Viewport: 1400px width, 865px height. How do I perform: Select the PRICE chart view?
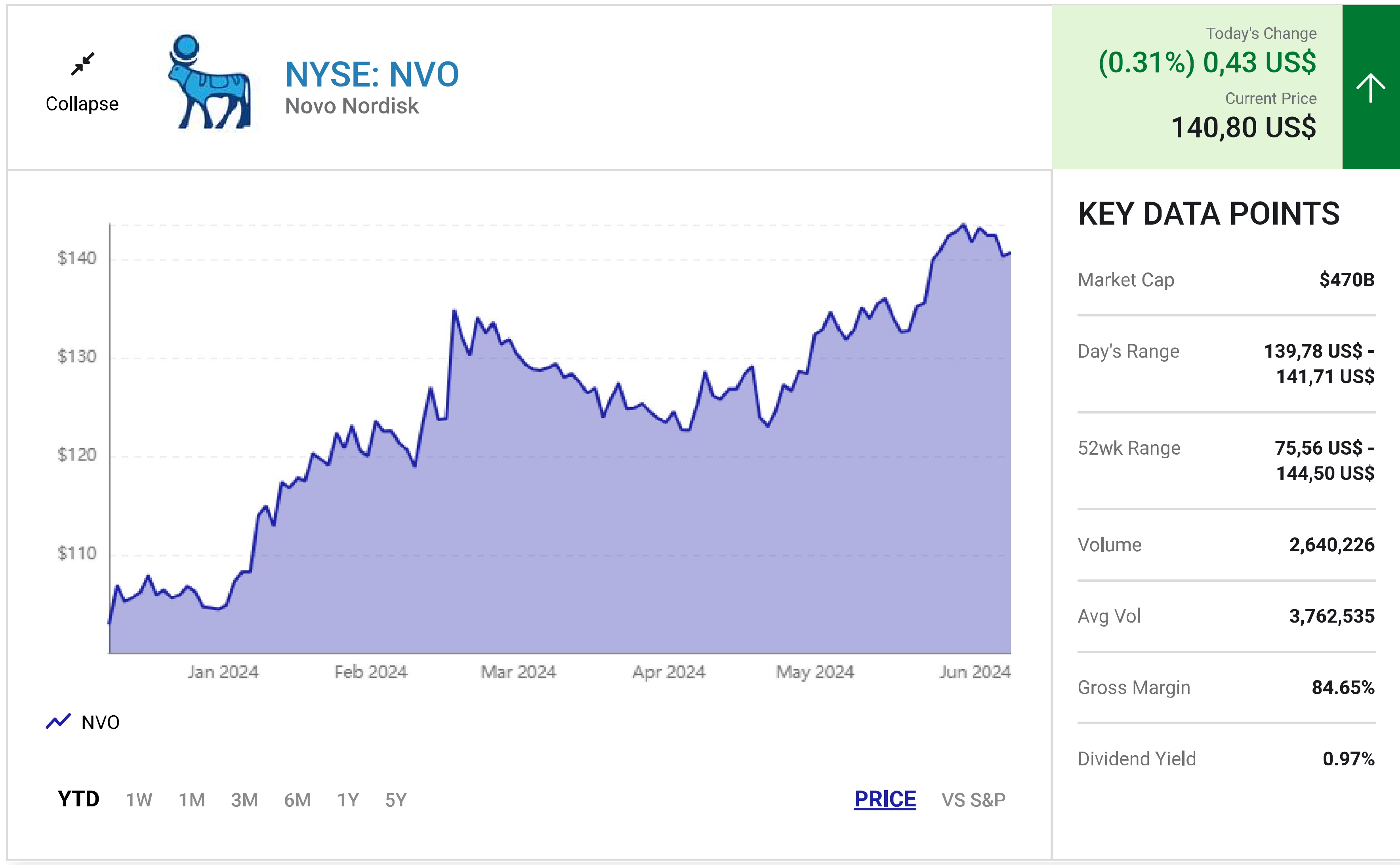point(885,799)
